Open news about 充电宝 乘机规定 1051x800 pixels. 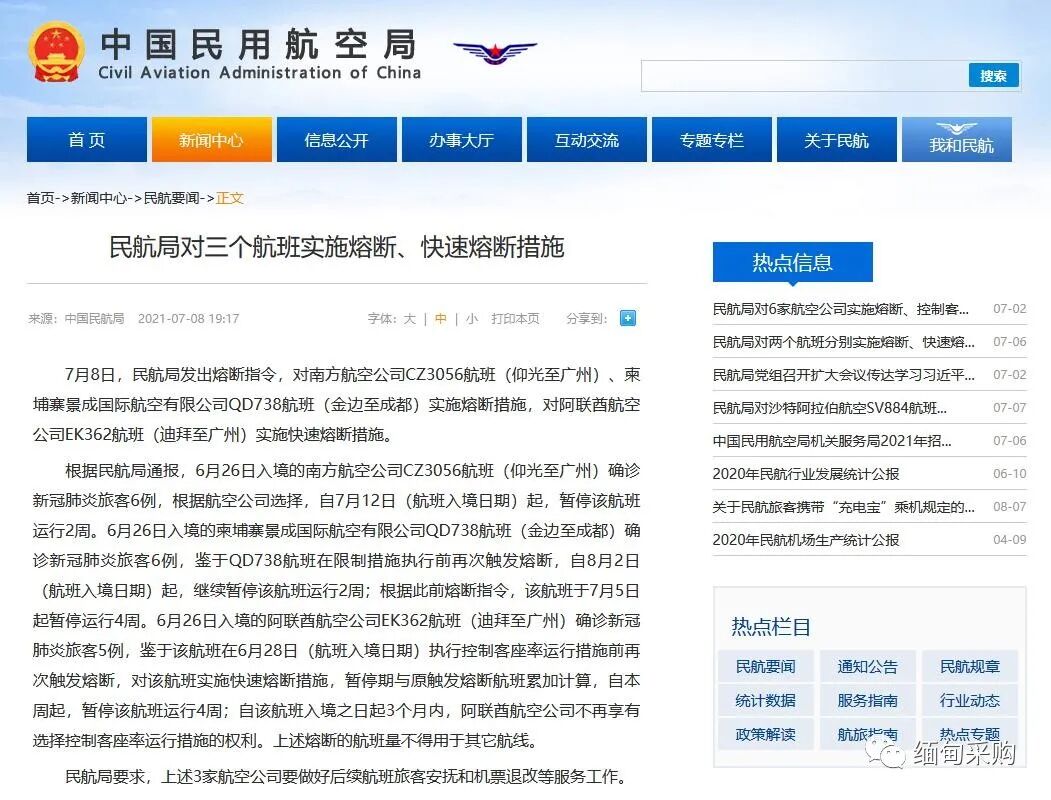pyautogui.click(x=843, y=507)
